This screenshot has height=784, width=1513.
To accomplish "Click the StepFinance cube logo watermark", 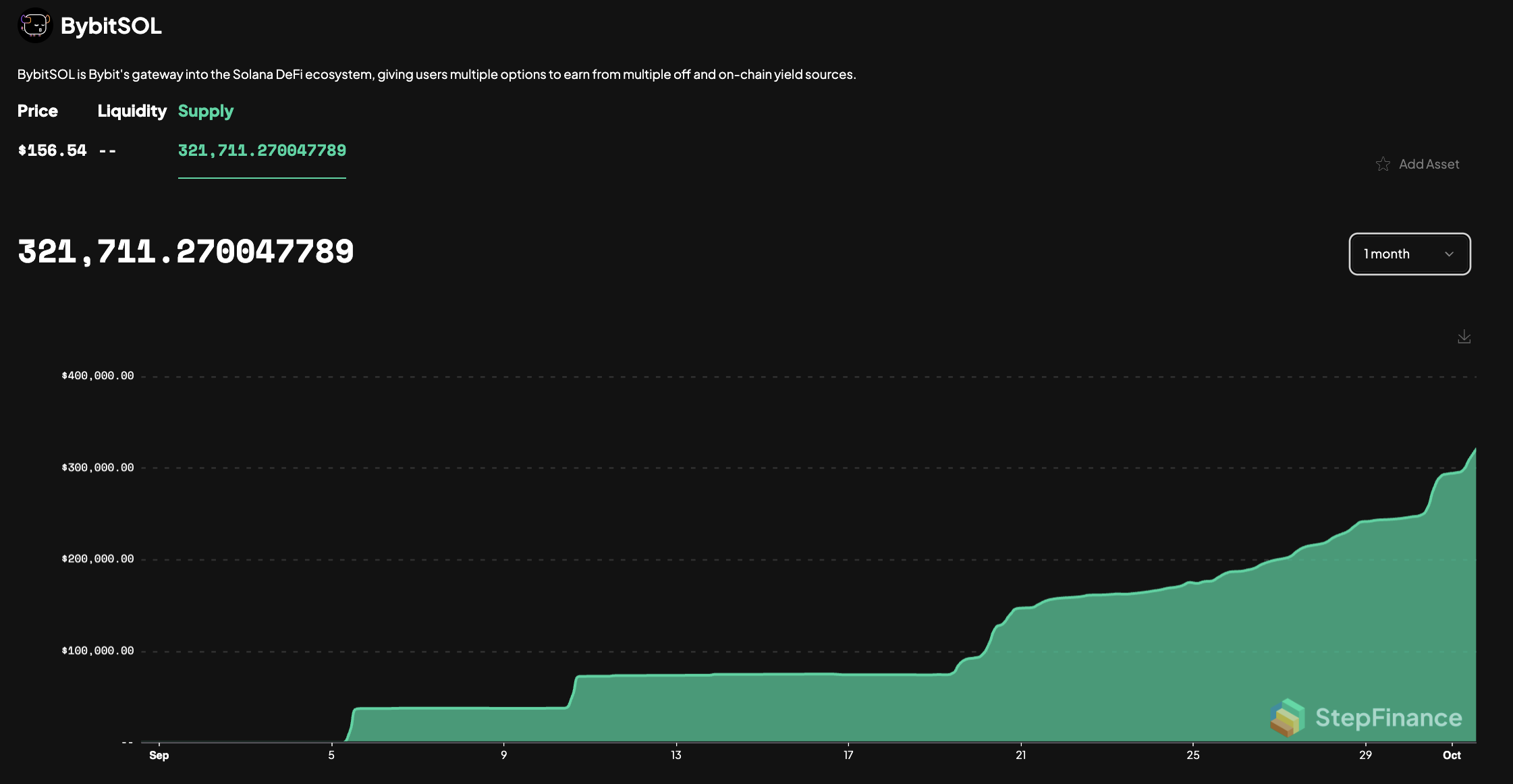I will coord(1288,717).
